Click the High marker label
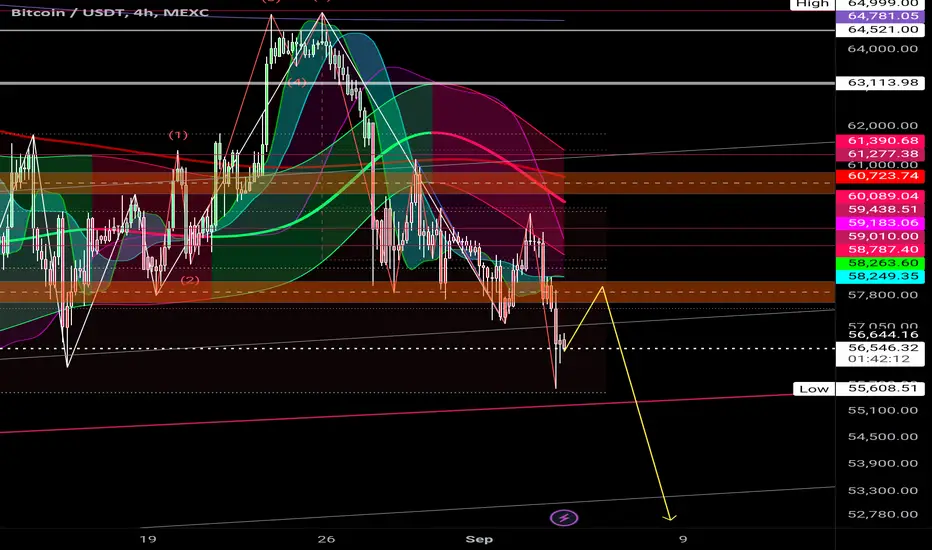The height and width of the screenshot is (550, 932). pos(812,4)
